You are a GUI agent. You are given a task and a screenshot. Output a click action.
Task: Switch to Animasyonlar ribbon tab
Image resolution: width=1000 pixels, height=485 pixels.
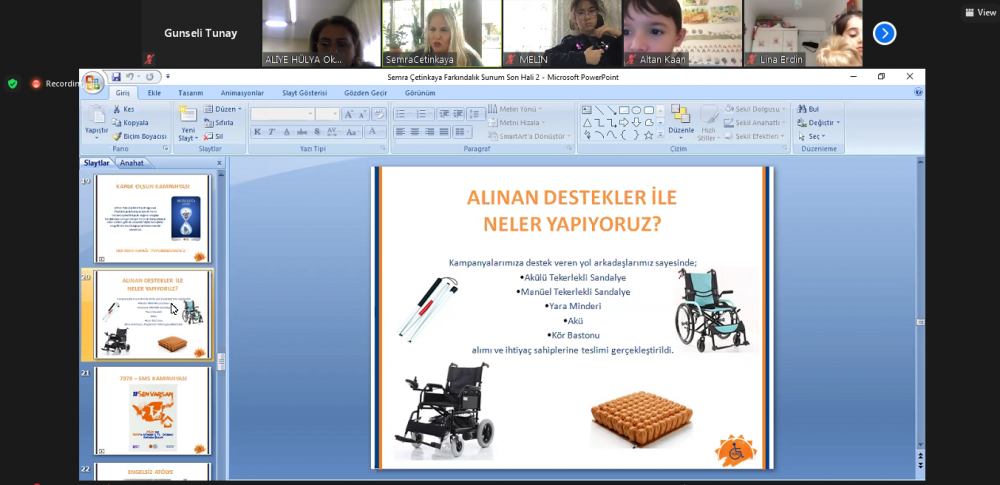[242, 93]
